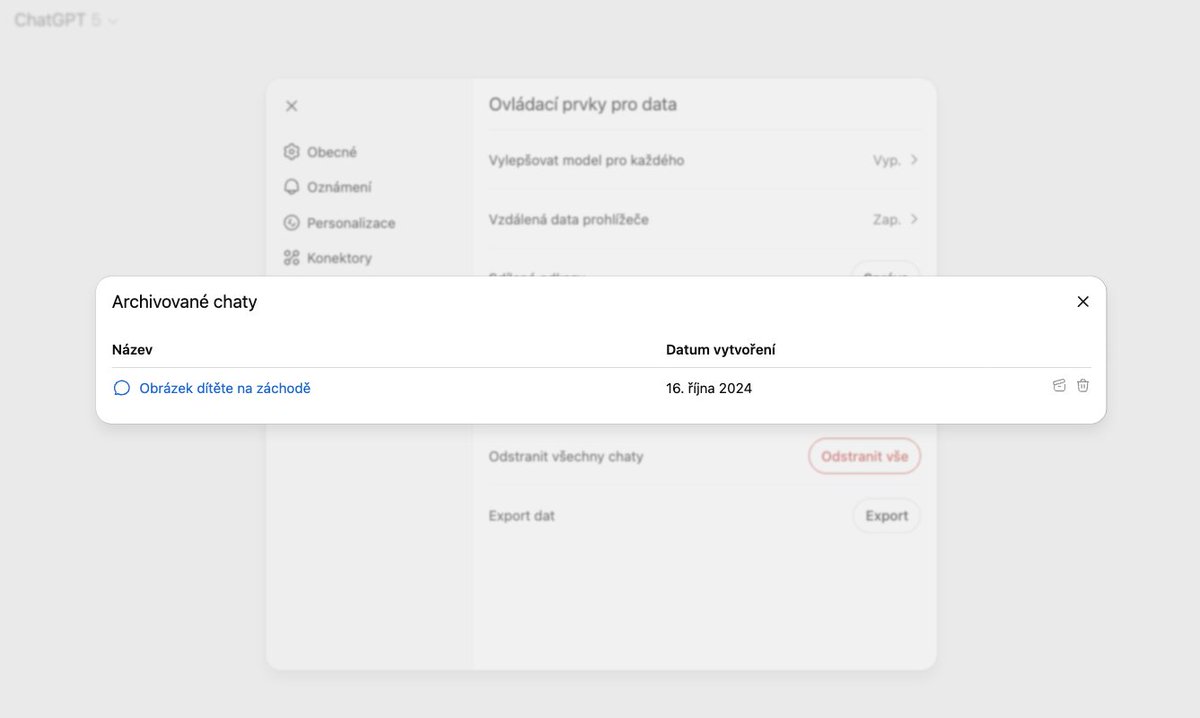Click the Ovládací prvky pro data heading
This screenshot has width=1200, height=718.
[583, 104]
